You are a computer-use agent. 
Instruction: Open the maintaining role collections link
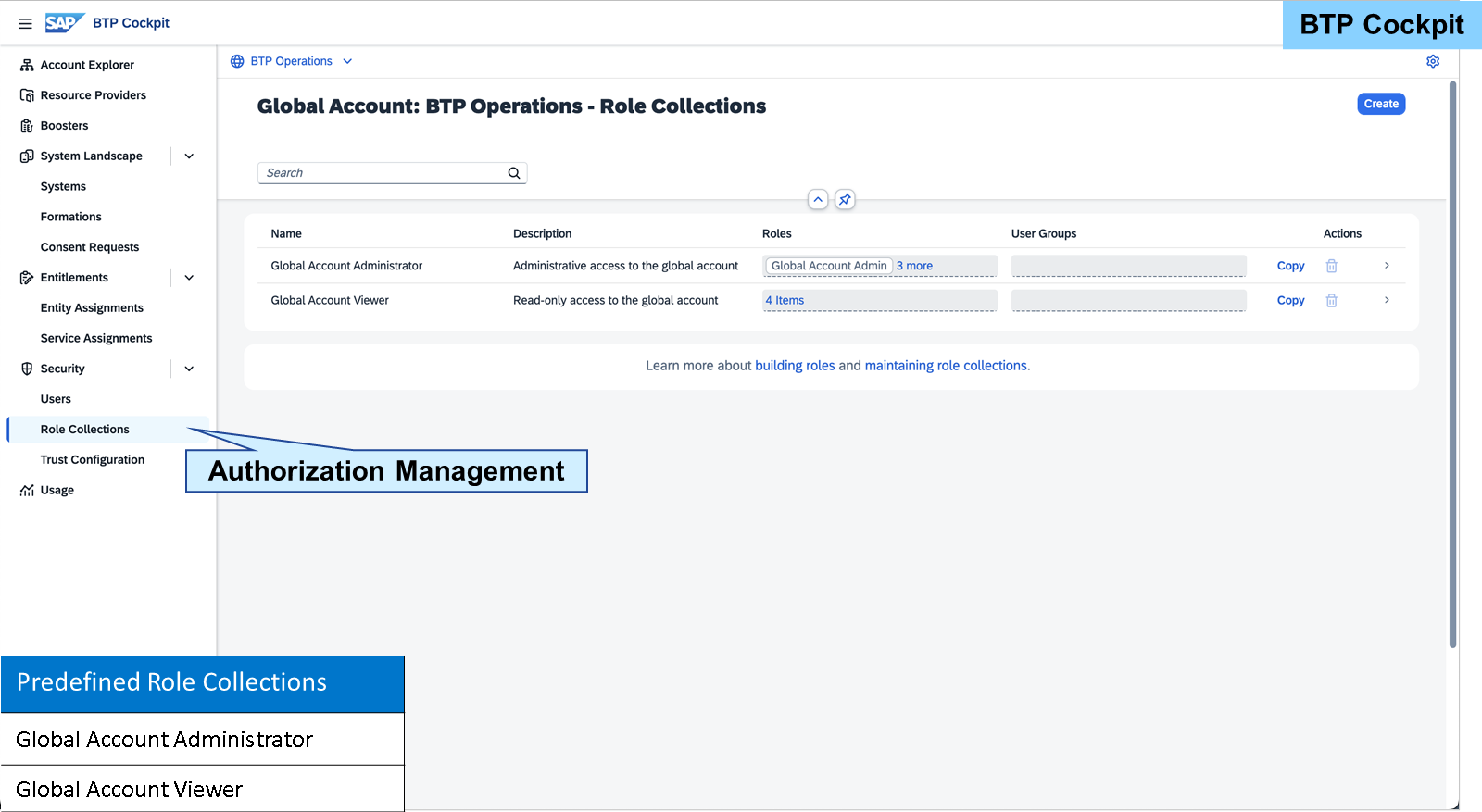tap(946, 366)
